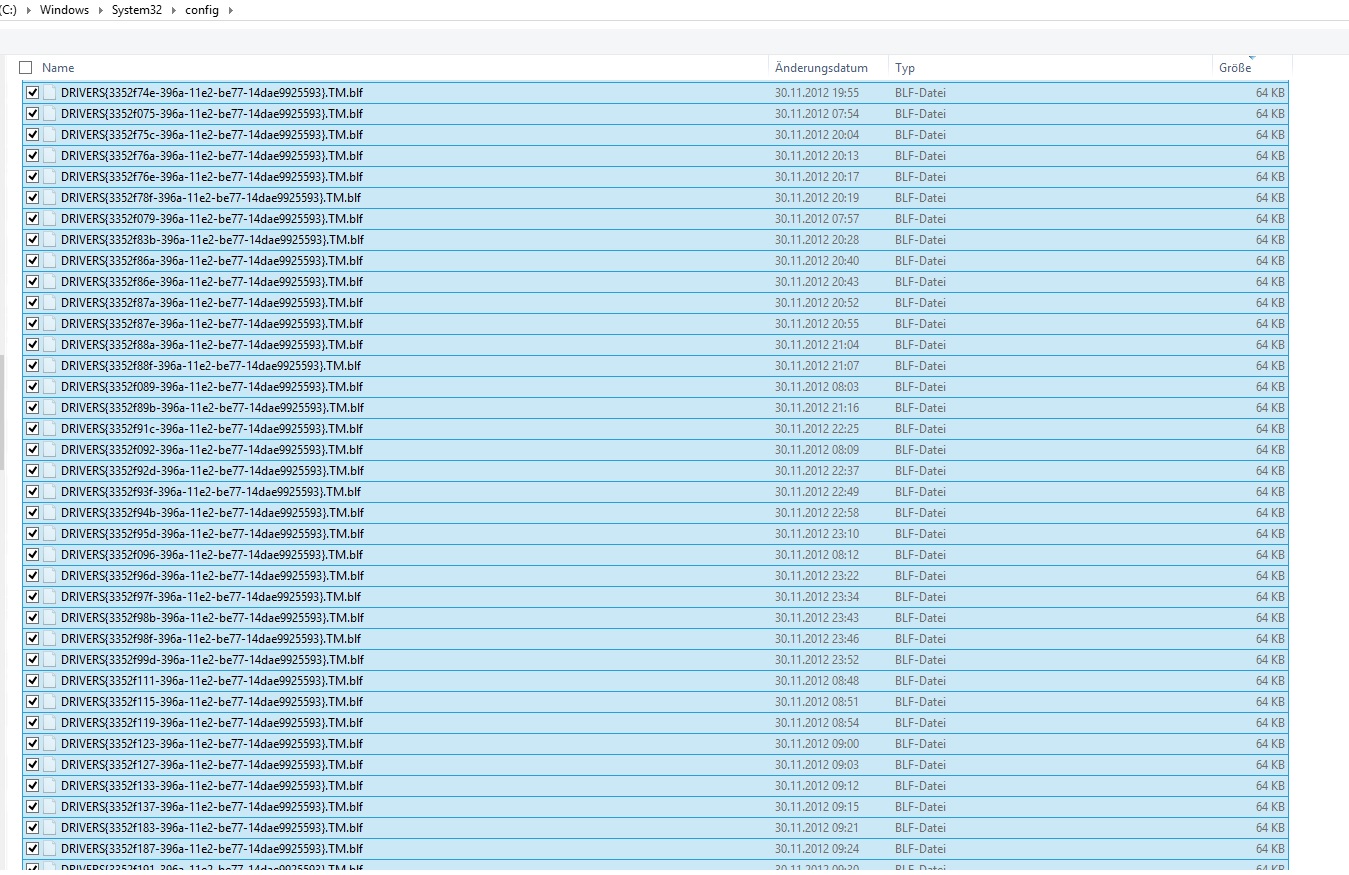Uncheck the DRIVERS{3352f97f-396a…} file checkbox
Screen dimensions: 1349x875
click(x=33, y=597)
